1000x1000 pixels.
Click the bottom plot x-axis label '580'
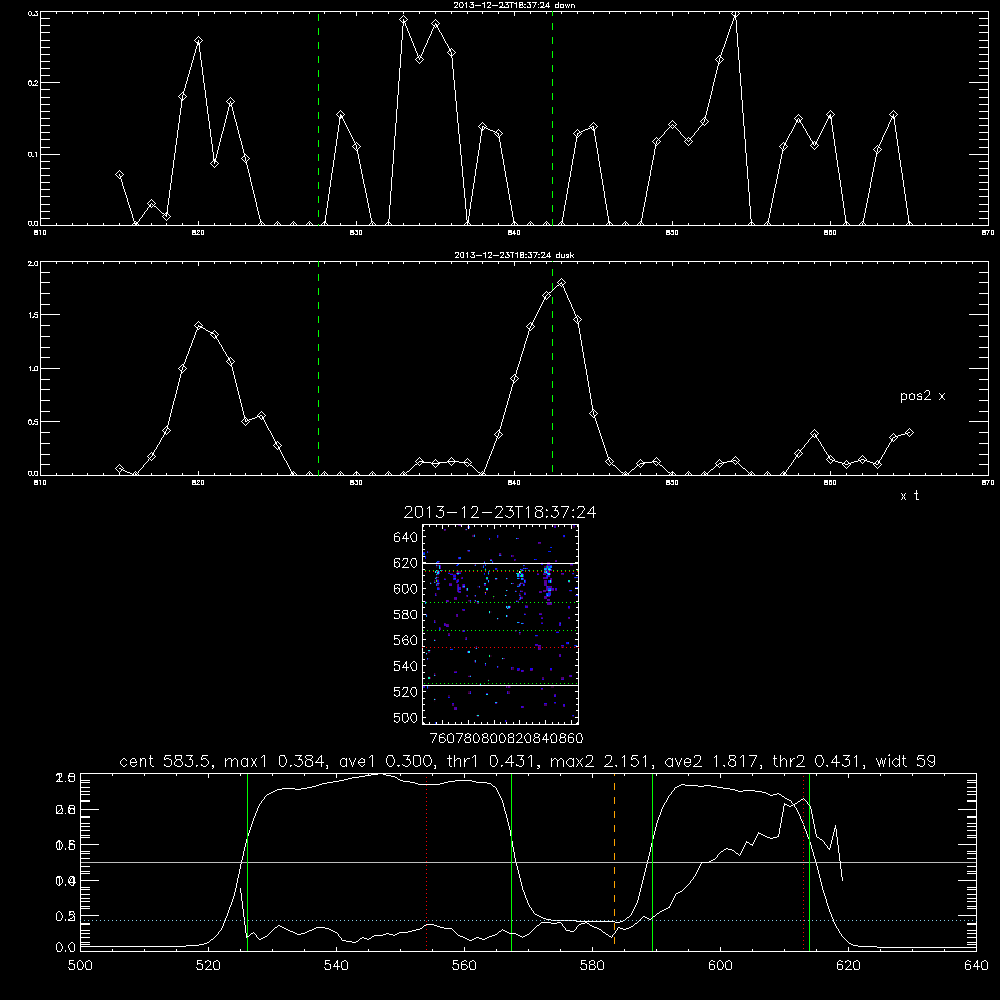[592, 966]
